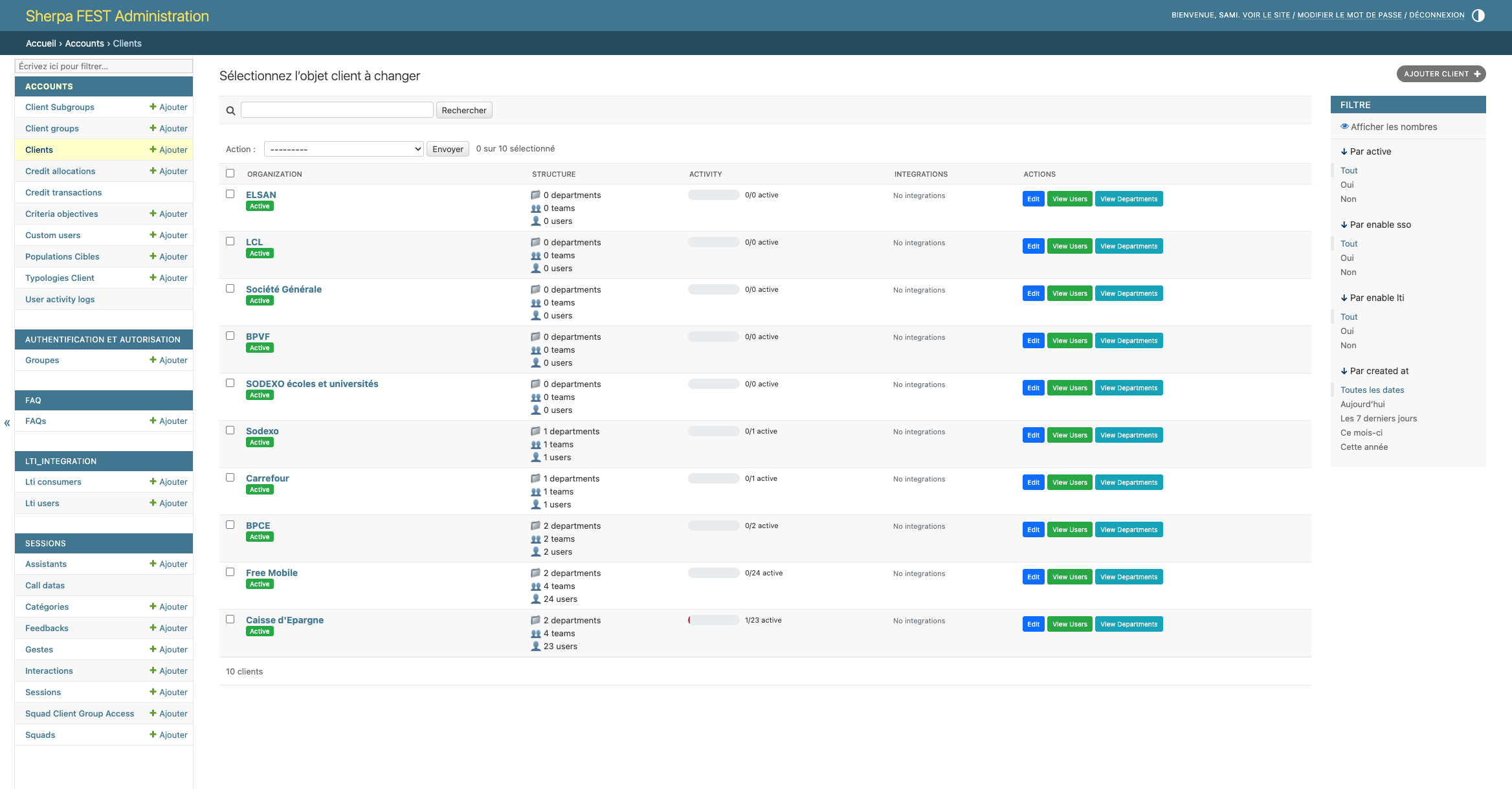
Task: Check the ELSAN row checkbox
Action: (230, 194)
